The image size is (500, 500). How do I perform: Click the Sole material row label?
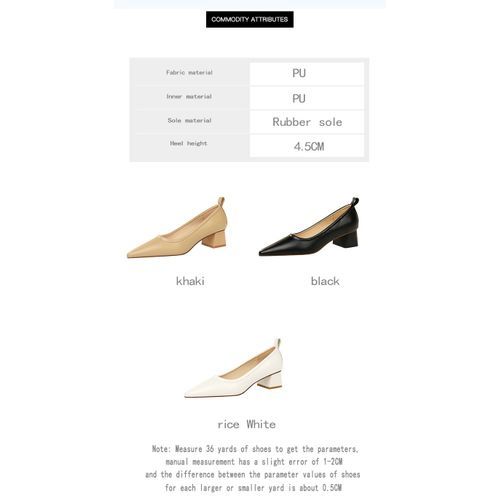point(189,120)
